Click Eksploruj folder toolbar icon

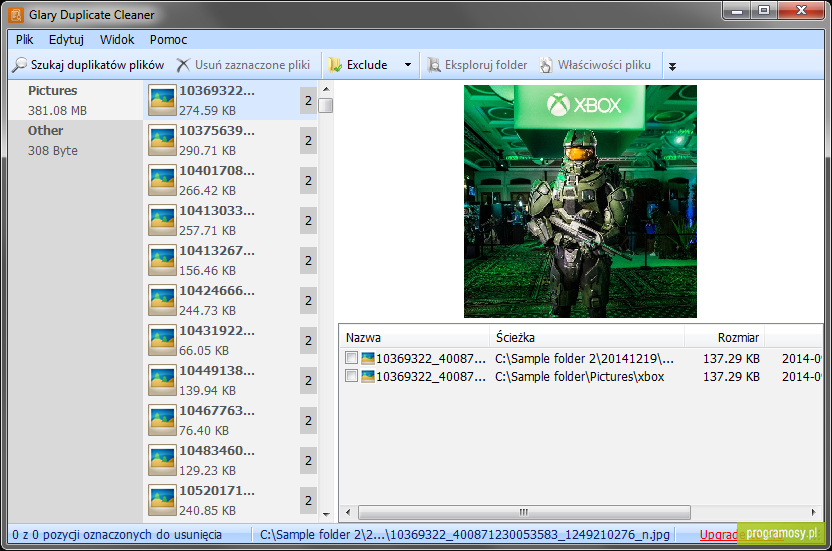434,65
